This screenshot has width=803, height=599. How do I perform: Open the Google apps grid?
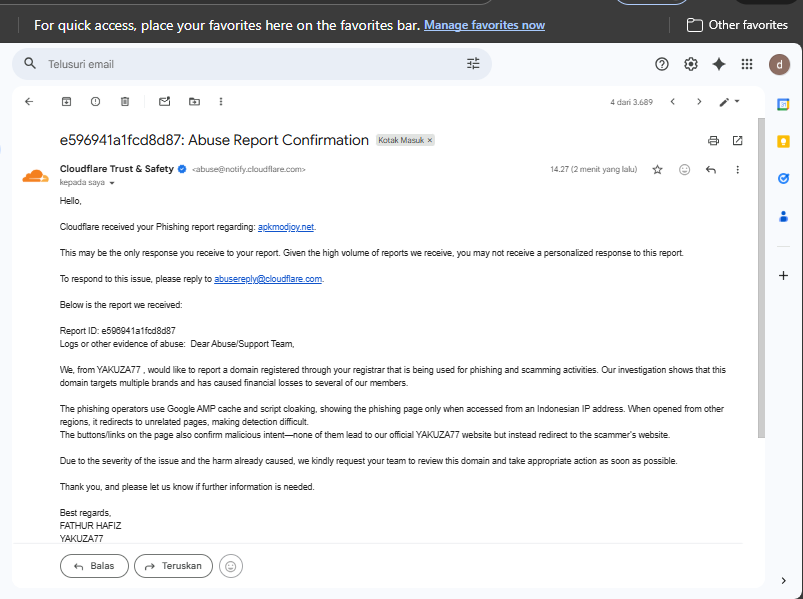(747, 64)
